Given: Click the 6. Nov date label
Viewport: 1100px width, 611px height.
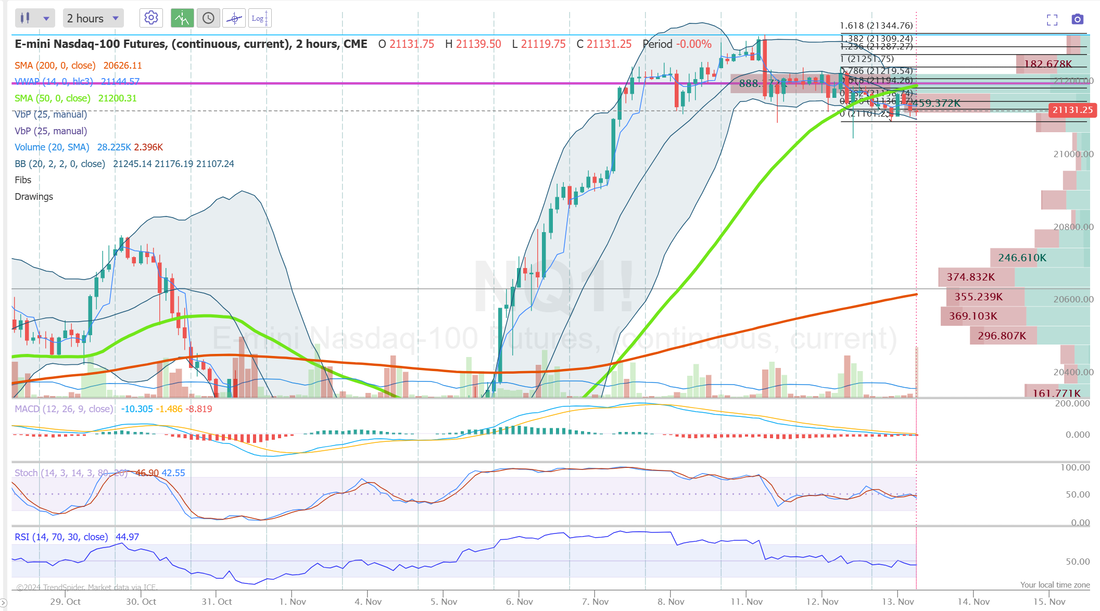Looking at the screenshot, I should tap(520, 601).
